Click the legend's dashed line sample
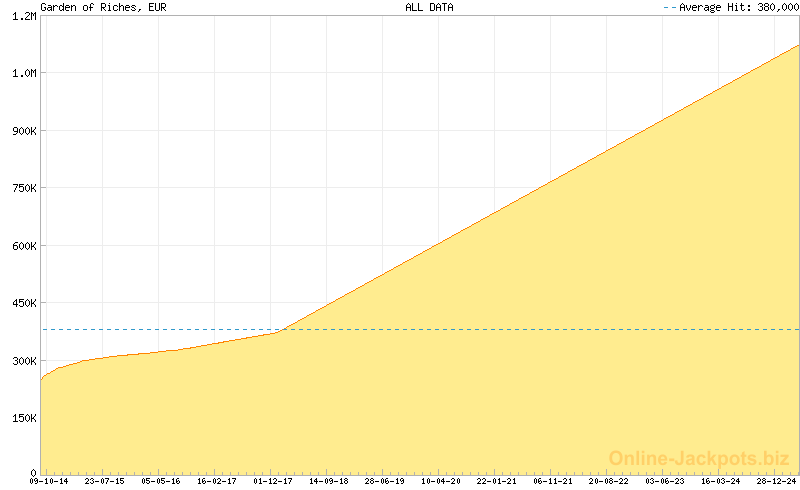Screen dimensions: 800x490 coord(669,7)
